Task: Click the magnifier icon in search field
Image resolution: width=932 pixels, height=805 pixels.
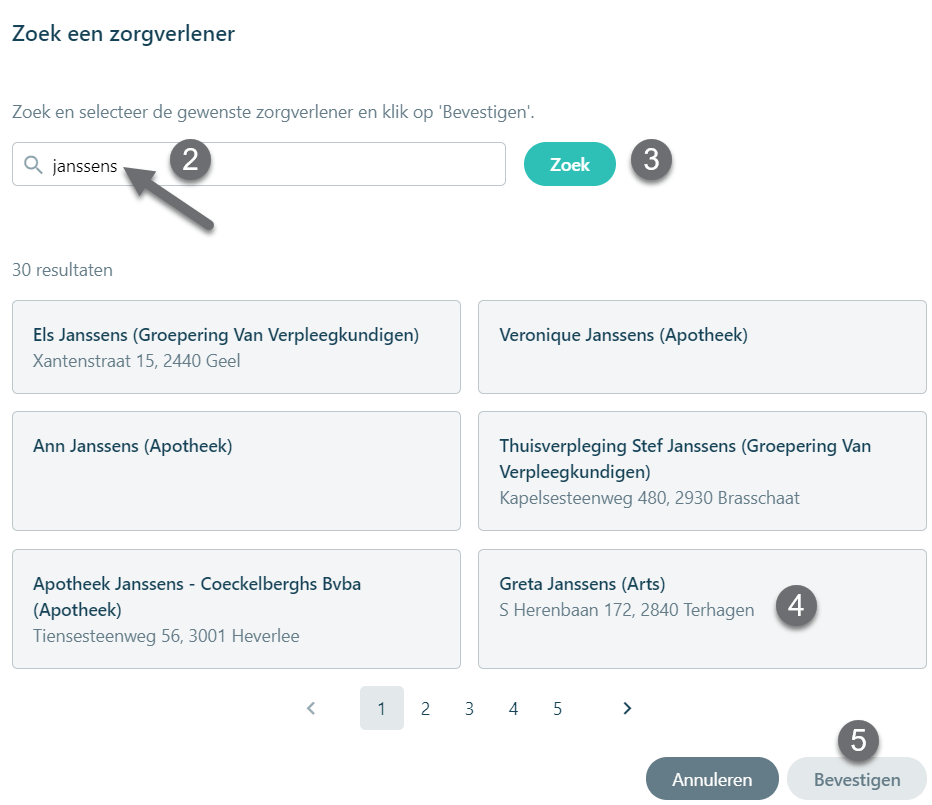Action: tap(33, 165)
